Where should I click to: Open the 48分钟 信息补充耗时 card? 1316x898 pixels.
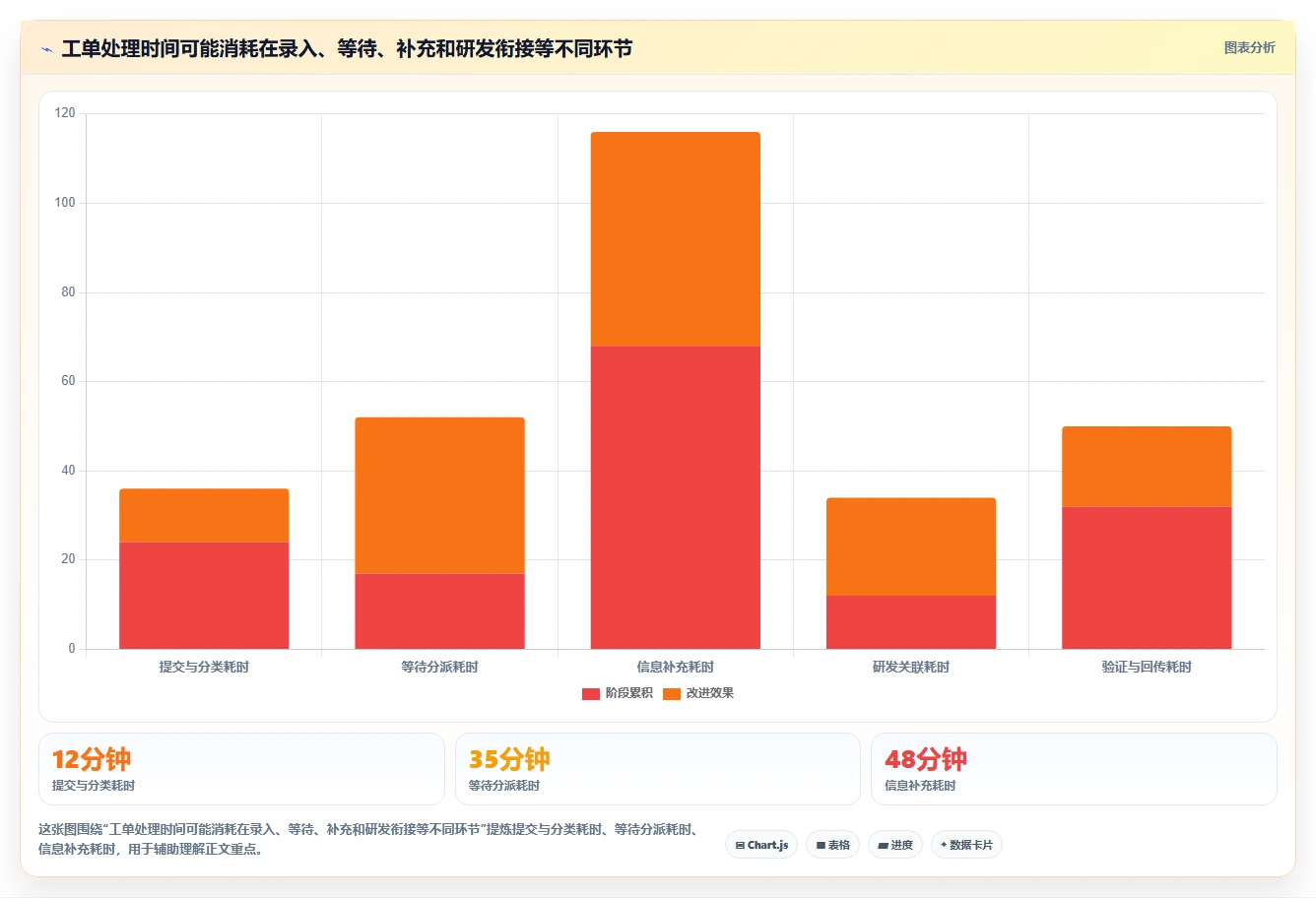(1074, 769)
